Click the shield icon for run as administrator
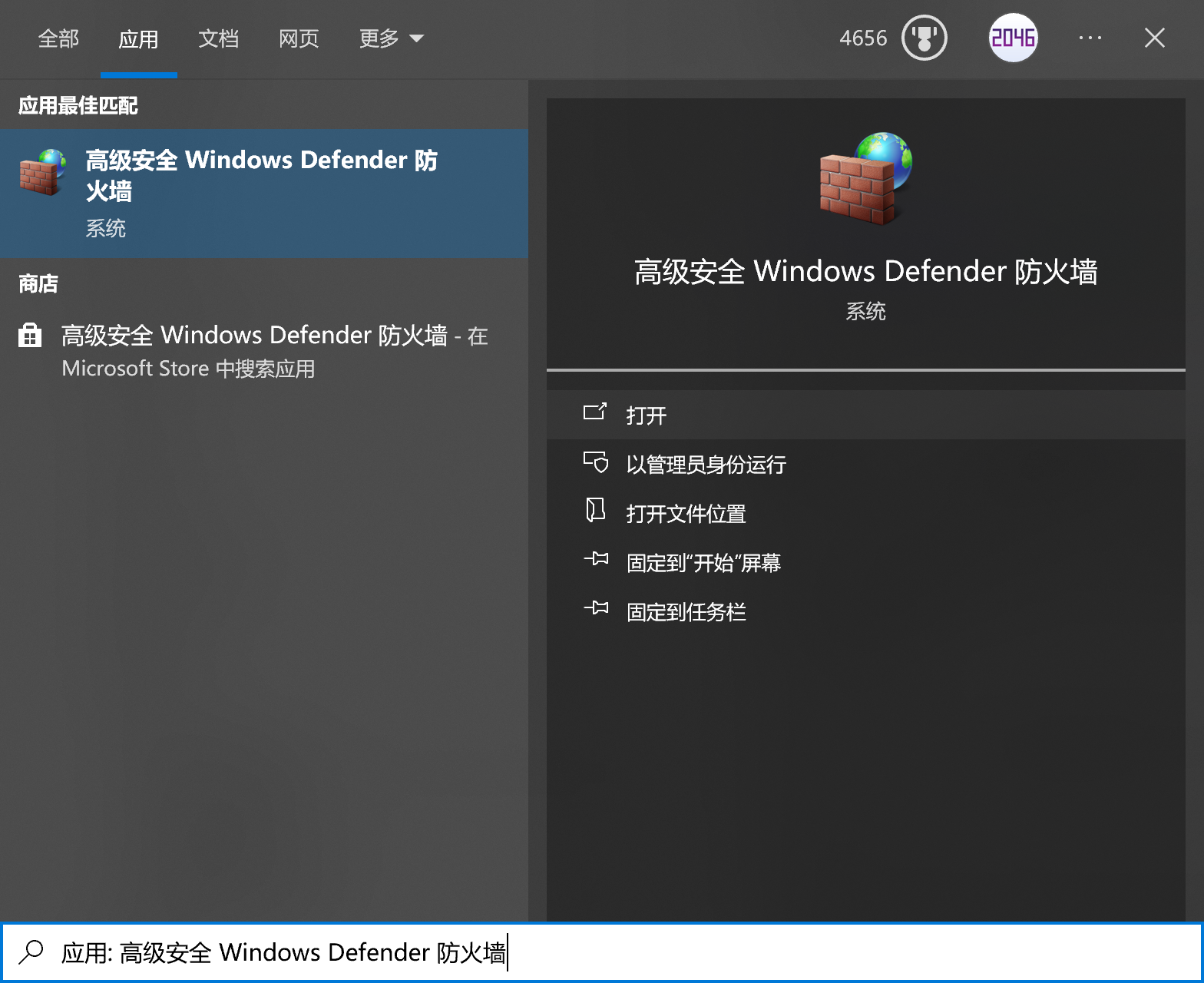This screenshot has width=1204, height=983. pos(596,463)
